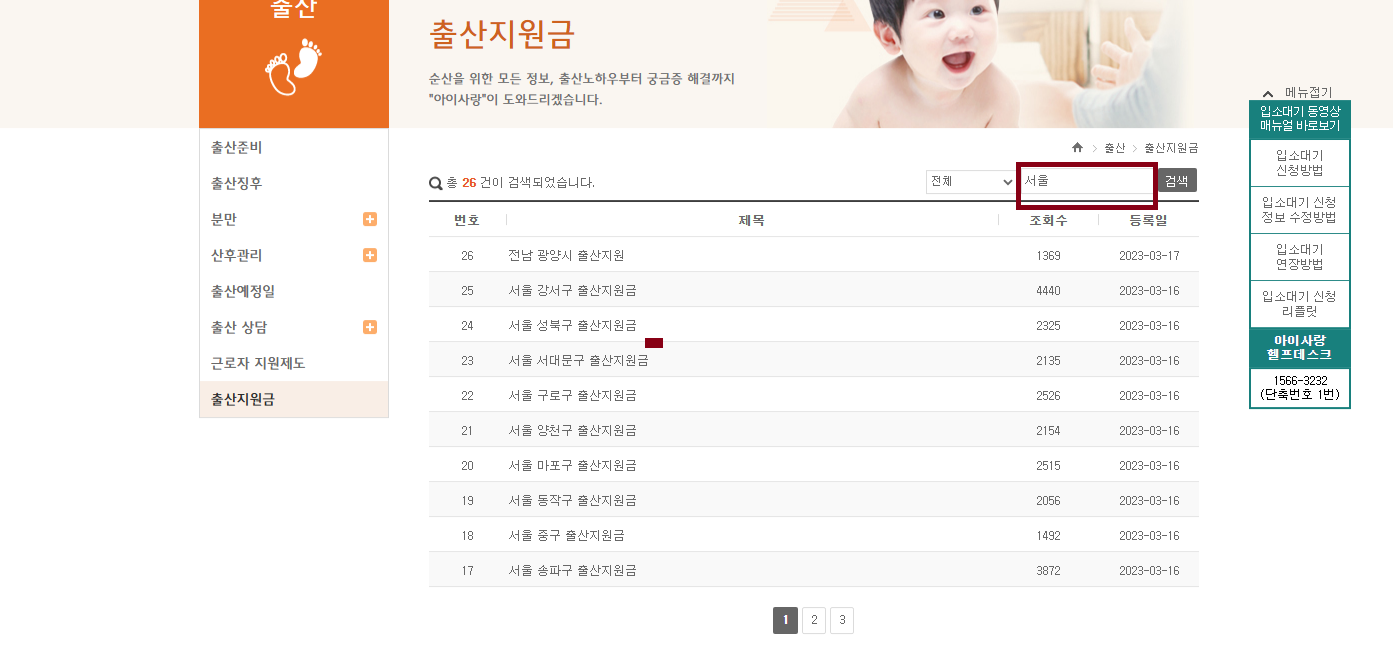
Task: Click the search input containing 서울
Action: [1086, 181]
